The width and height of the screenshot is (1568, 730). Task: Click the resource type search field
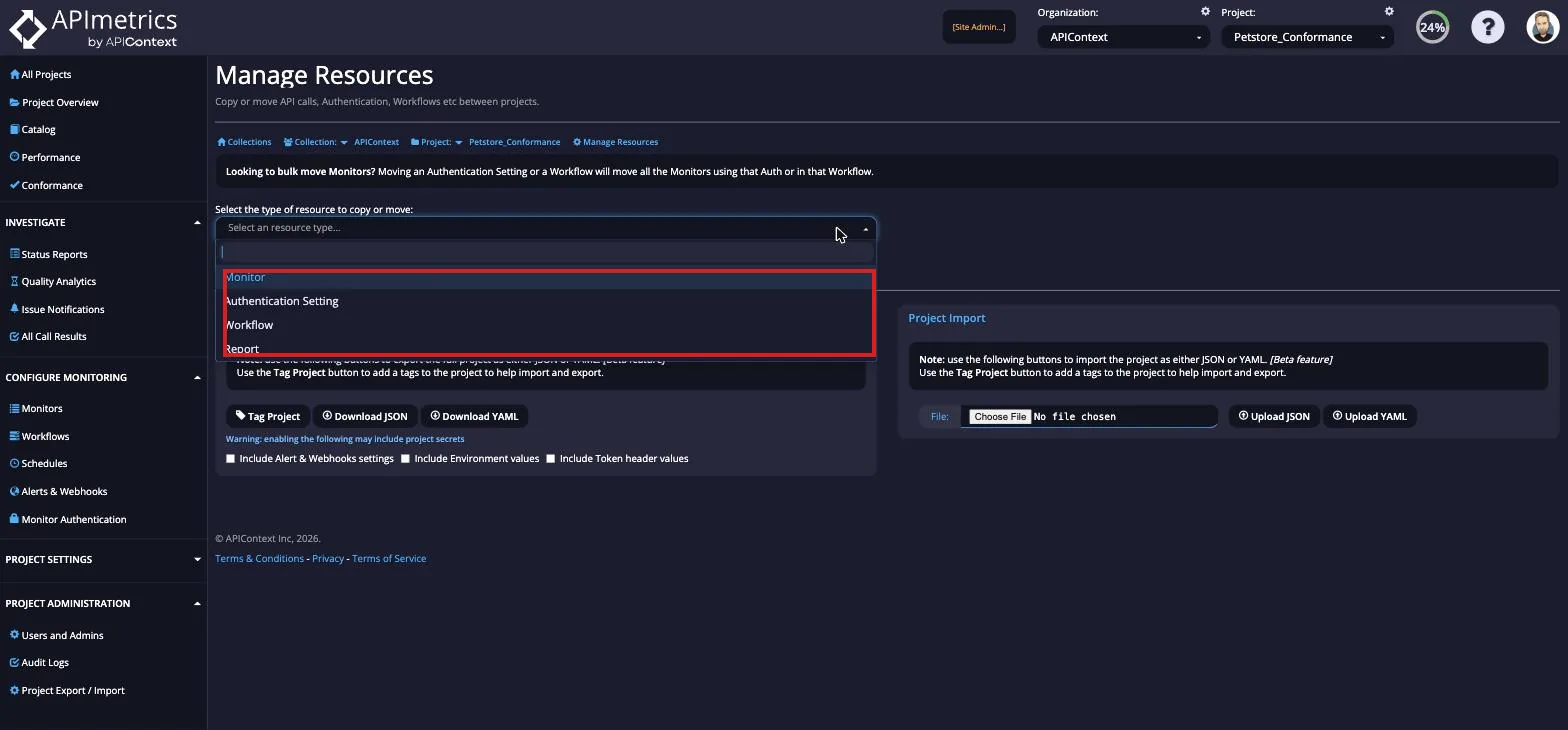(x=545, y=252)
